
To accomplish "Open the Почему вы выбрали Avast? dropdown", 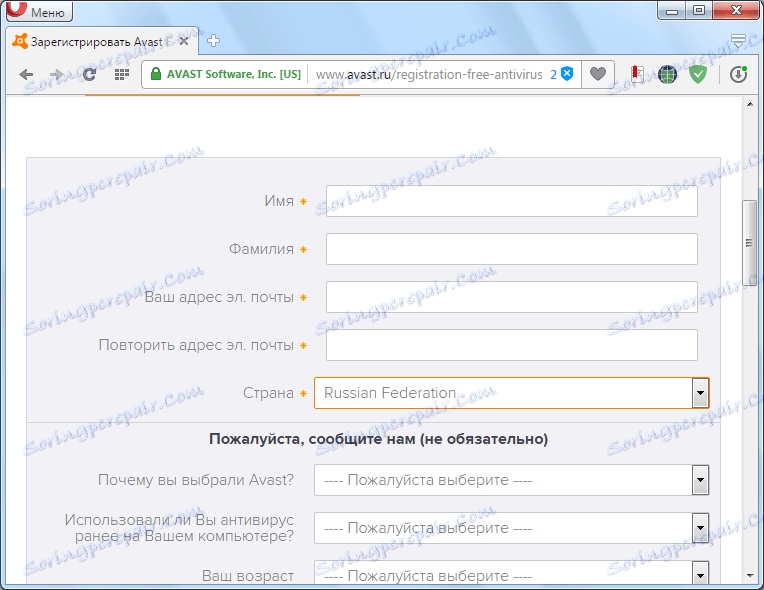I will pos(512,480).
